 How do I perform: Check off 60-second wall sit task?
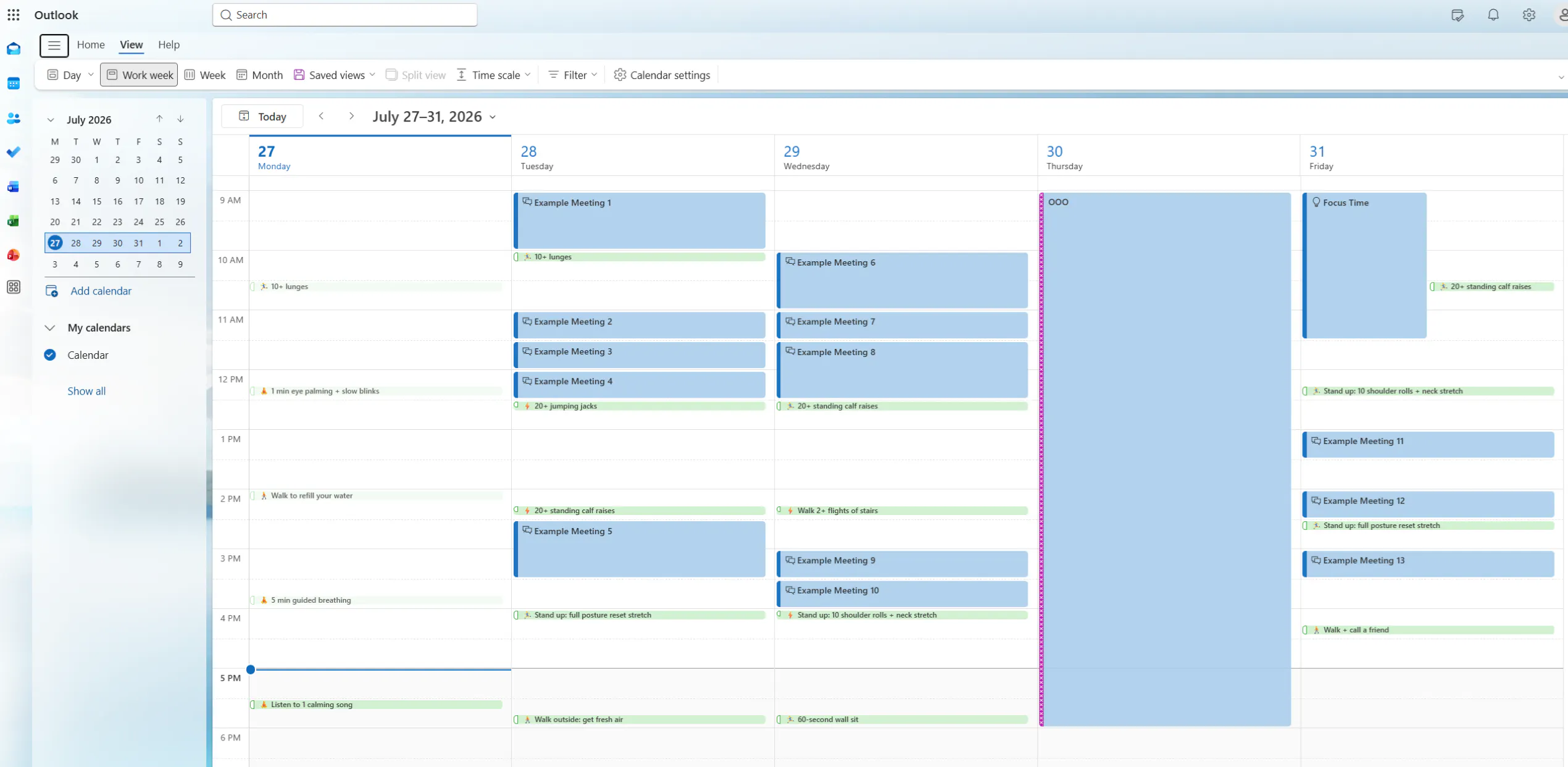tap(779, 719)
